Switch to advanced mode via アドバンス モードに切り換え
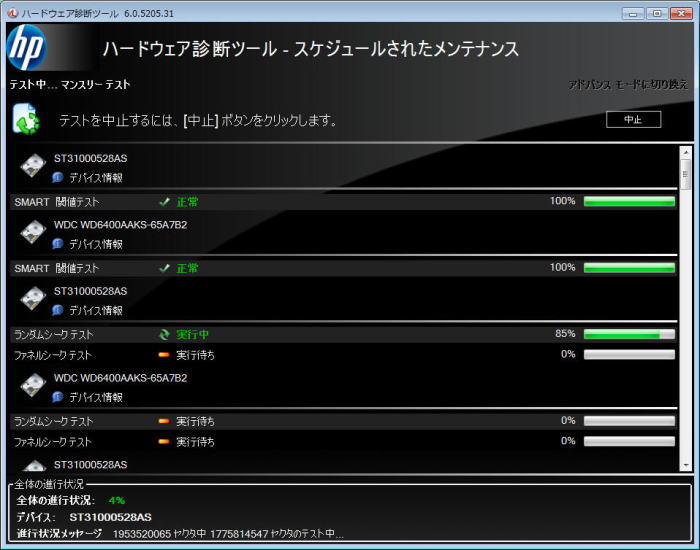 (x=628, y=84)
